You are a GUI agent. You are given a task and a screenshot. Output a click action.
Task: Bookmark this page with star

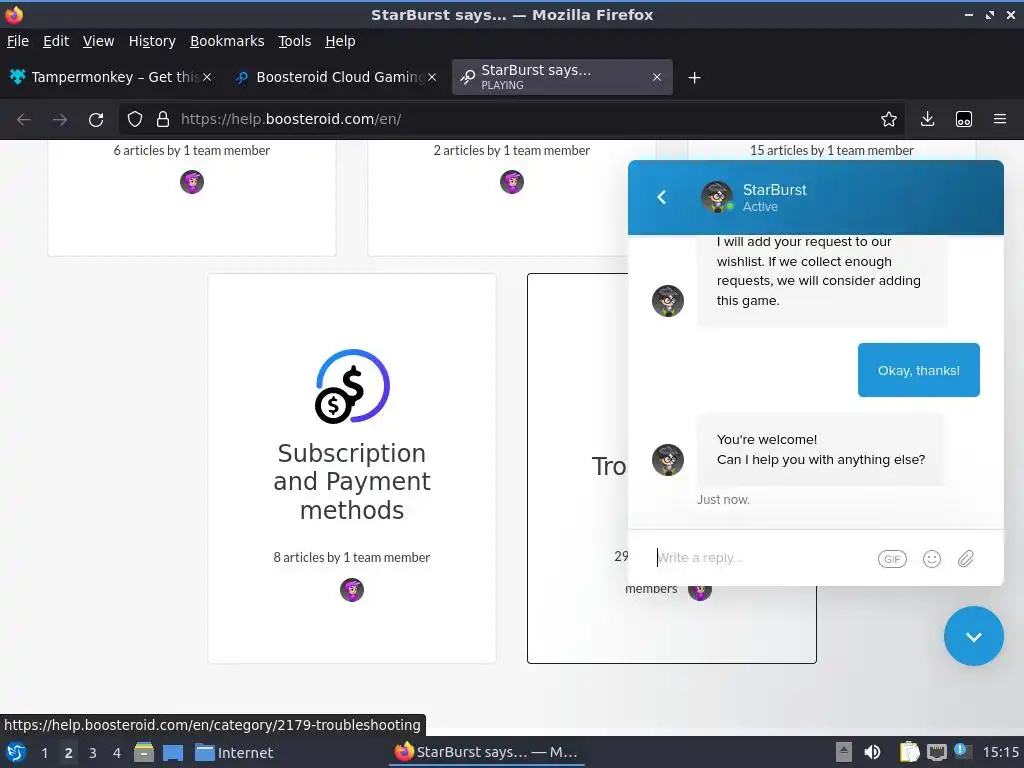click(889, 120)
